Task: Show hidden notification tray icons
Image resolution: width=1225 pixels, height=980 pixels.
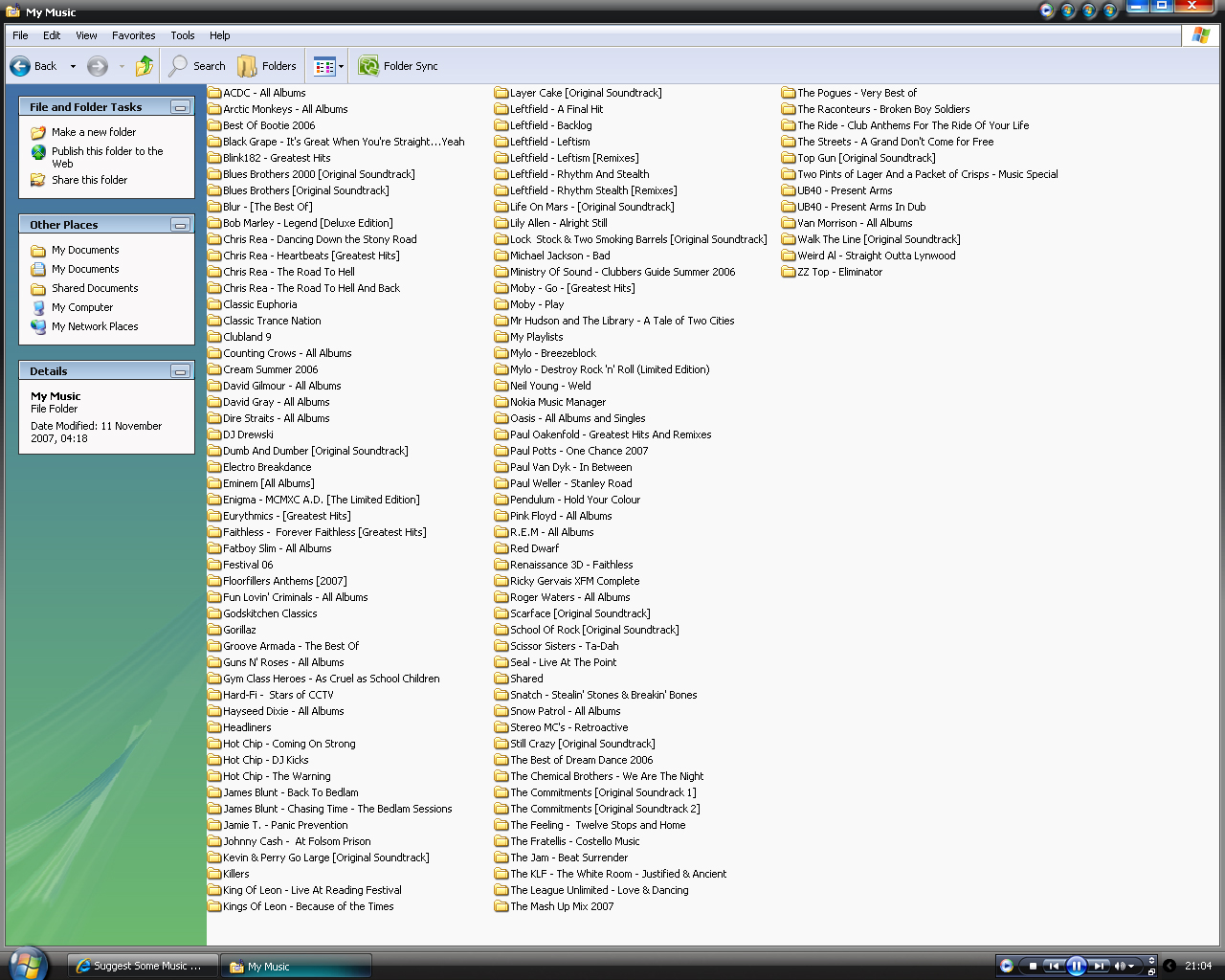Action: point(1169,966)
